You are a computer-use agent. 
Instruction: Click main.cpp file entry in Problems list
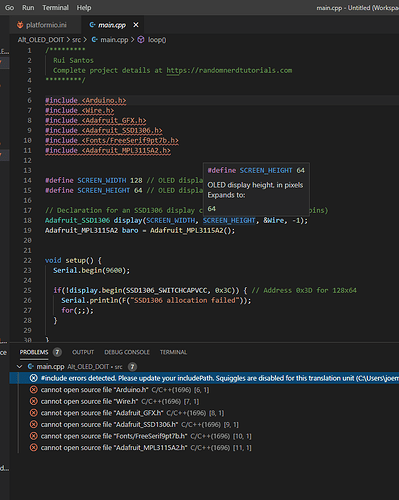tap(50, 367)
